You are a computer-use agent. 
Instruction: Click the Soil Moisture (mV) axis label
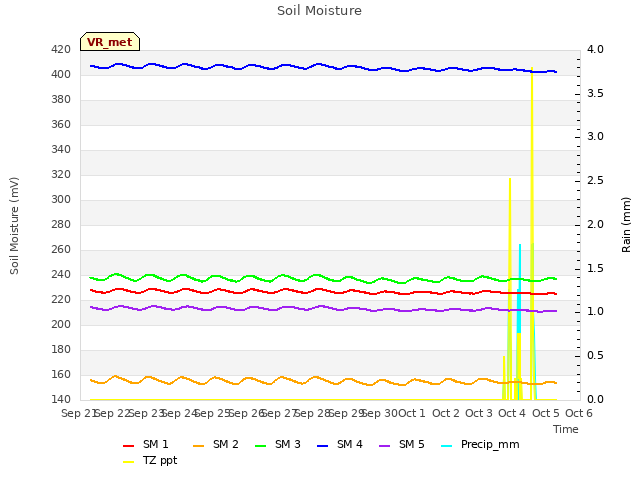tap(14, 226)
